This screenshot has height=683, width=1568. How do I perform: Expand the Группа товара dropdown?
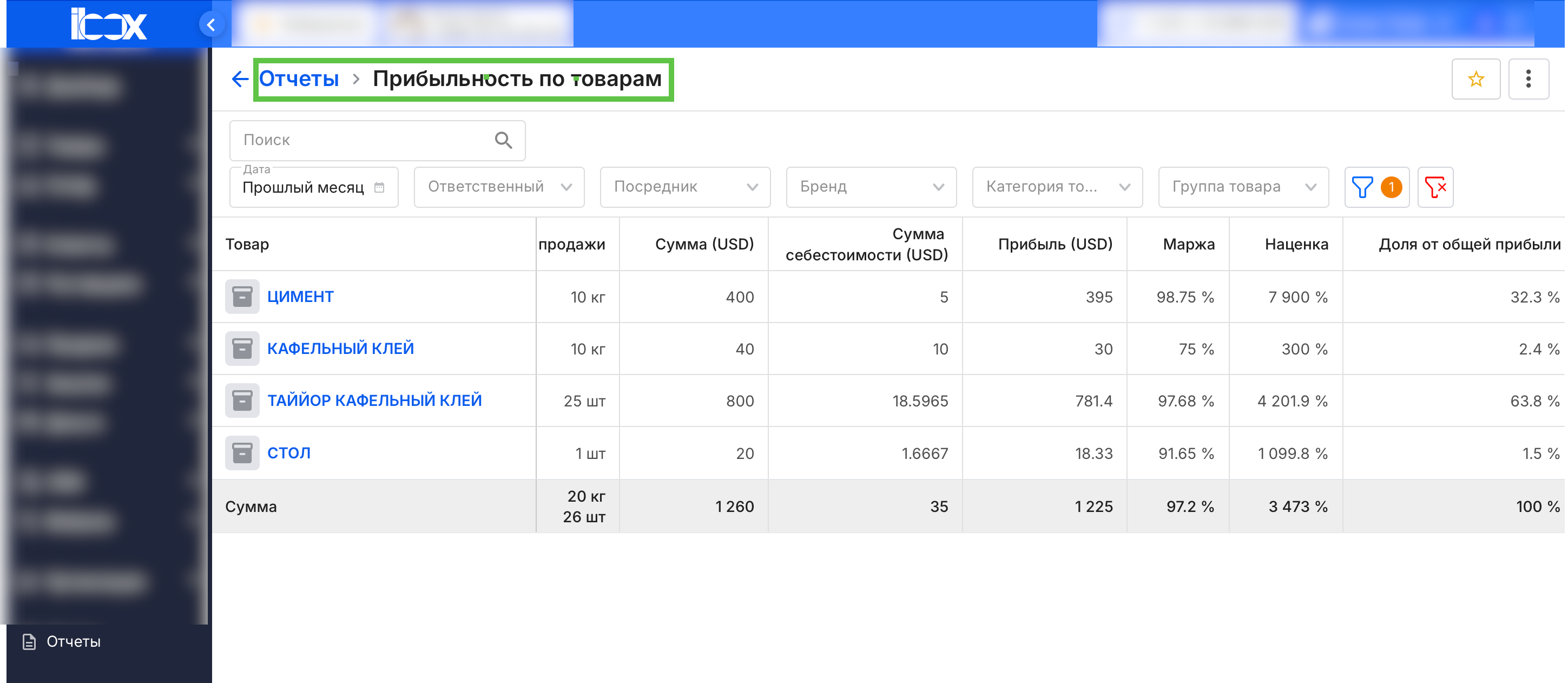(x=1243, y=187)
